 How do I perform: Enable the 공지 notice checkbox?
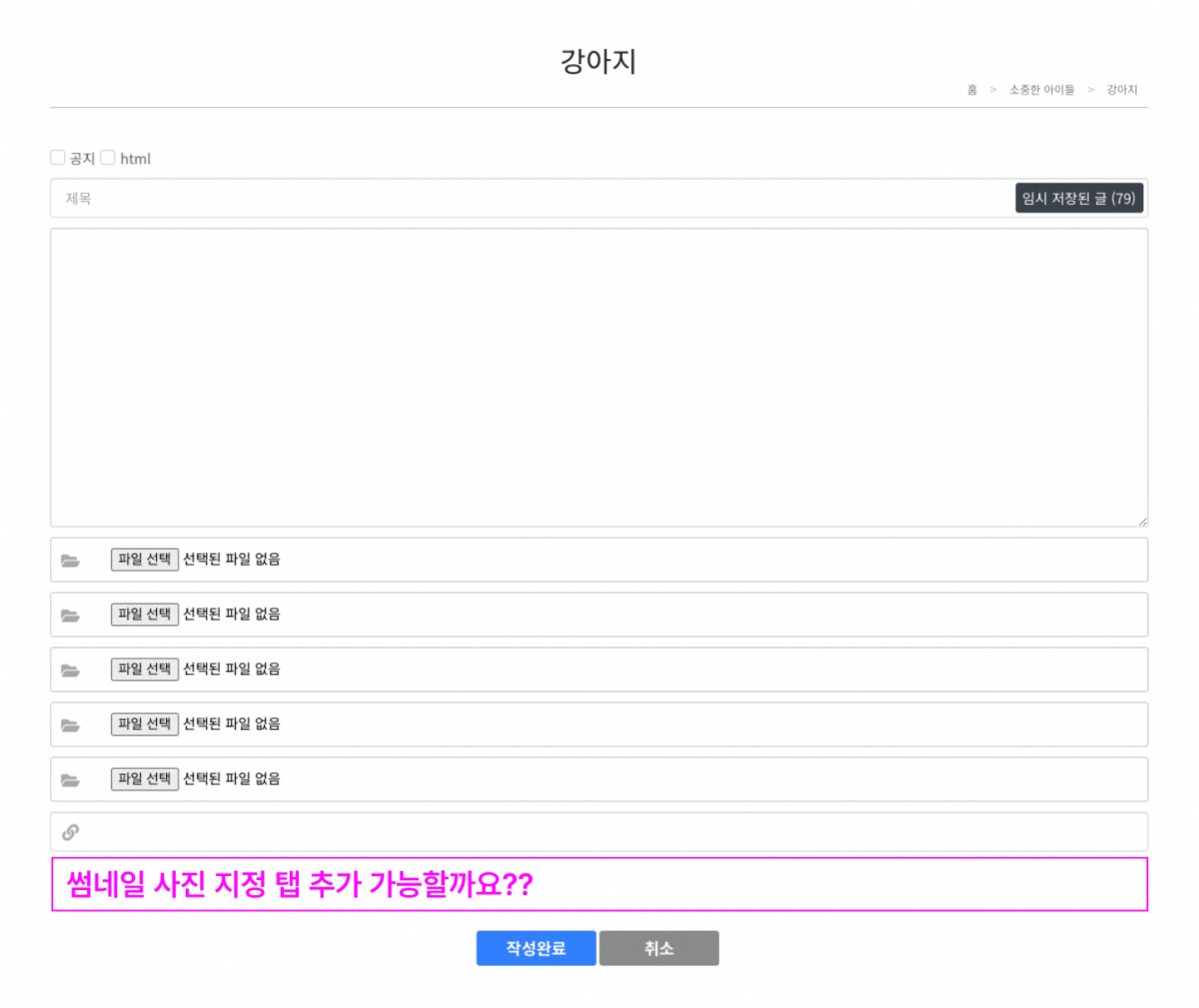point(58,158)
